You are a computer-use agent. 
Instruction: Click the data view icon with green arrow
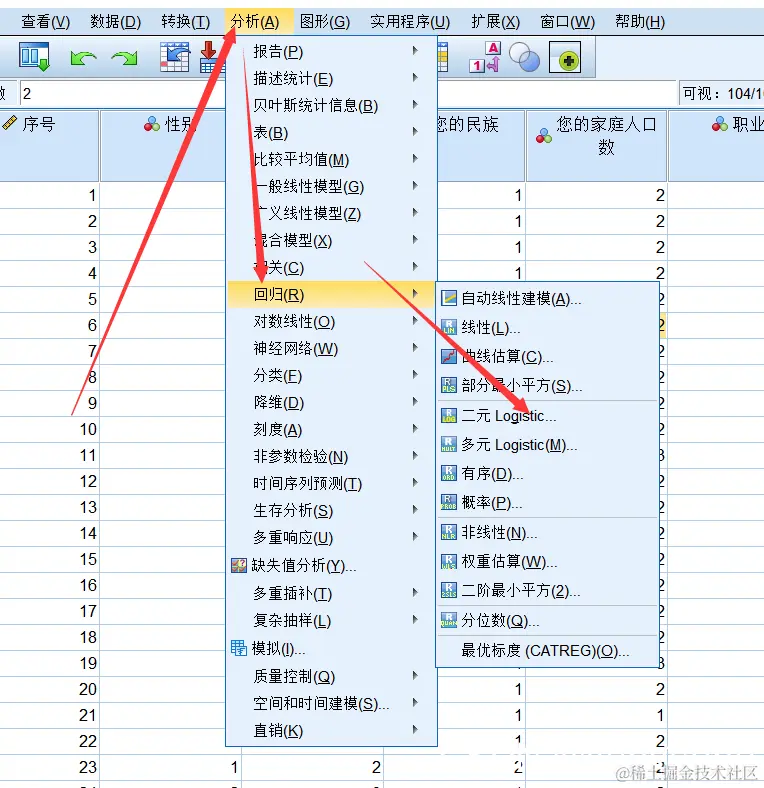click(34, 57)
